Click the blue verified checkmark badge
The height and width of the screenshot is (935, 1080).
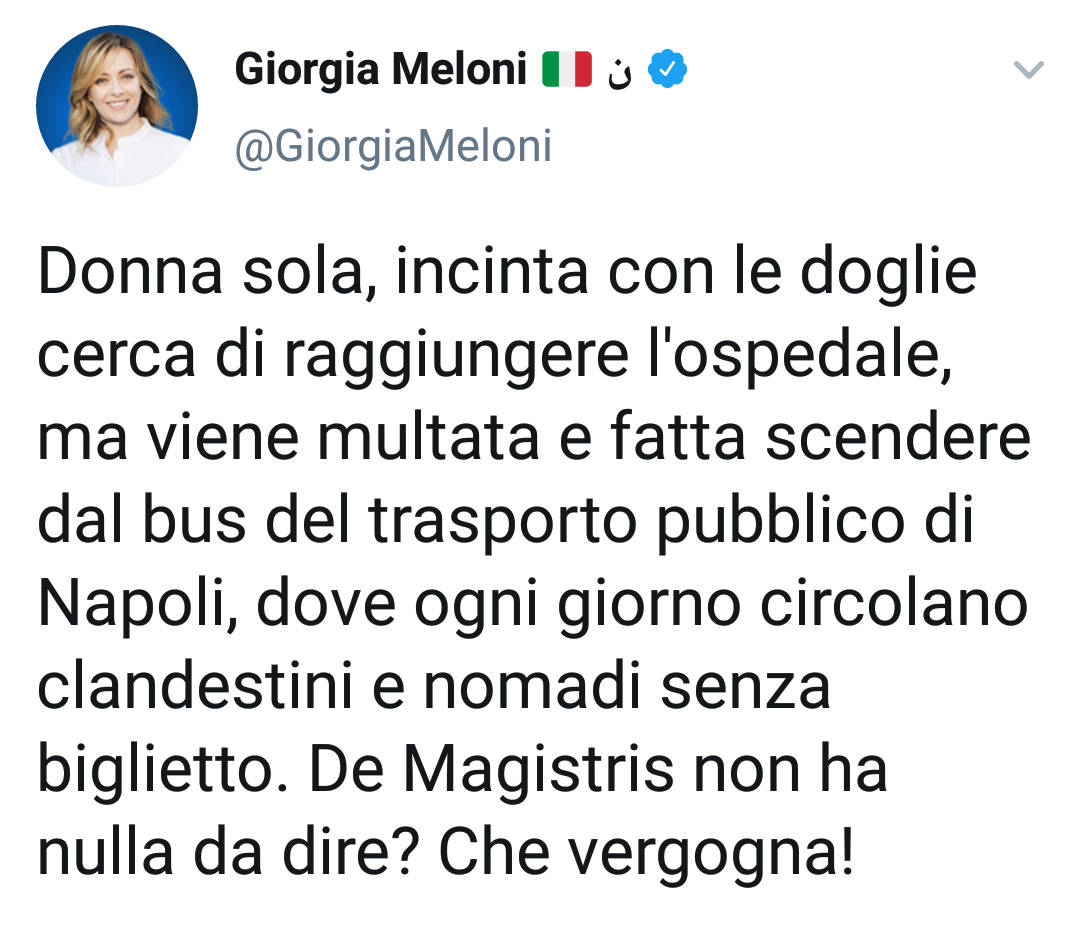[x=667, y=69]
